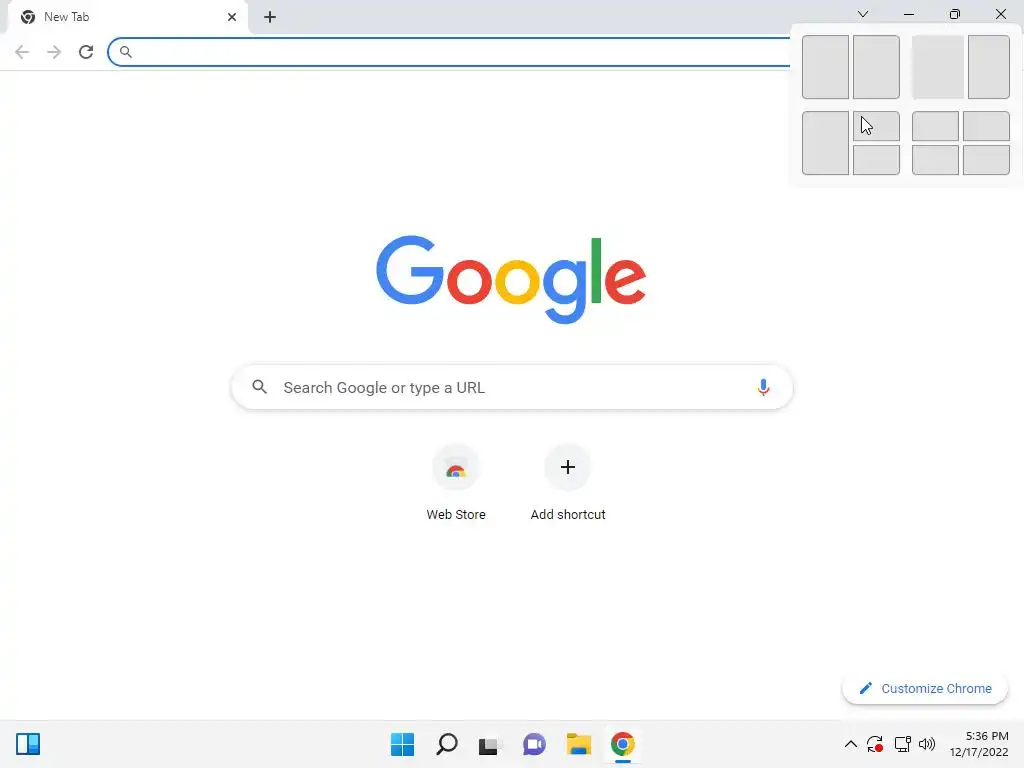Screen dimensions: 1024x768
Task: Snap window to right half of equal split
Action: pos(876,67)
